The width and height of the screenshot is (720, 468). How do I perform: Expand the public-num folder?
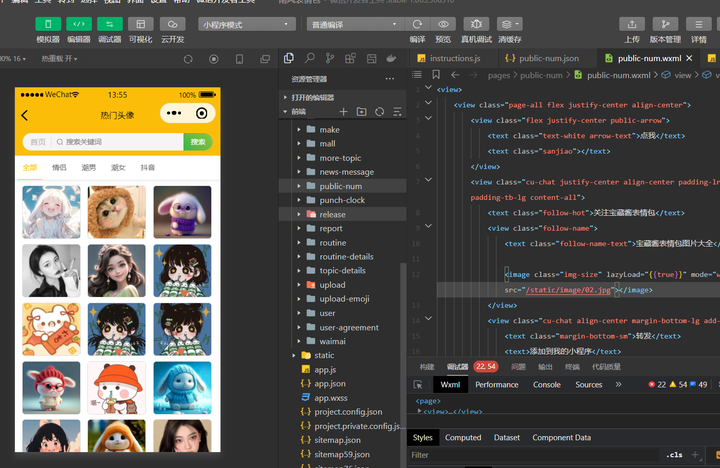(340, 186)
